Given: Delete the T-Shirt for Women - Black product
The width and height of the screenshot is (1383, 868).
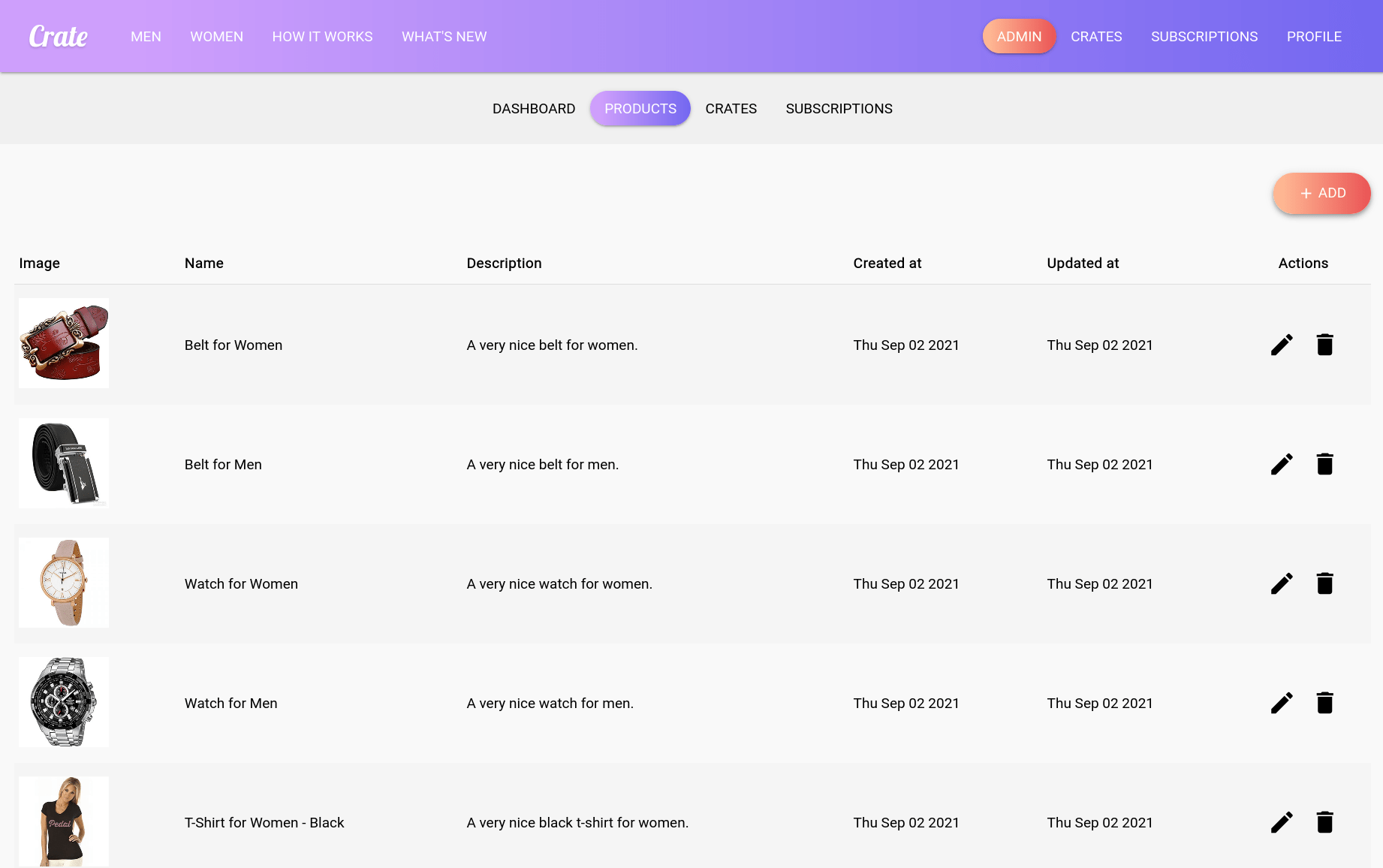Looking at the screenshot, I should click(1324, 822).
